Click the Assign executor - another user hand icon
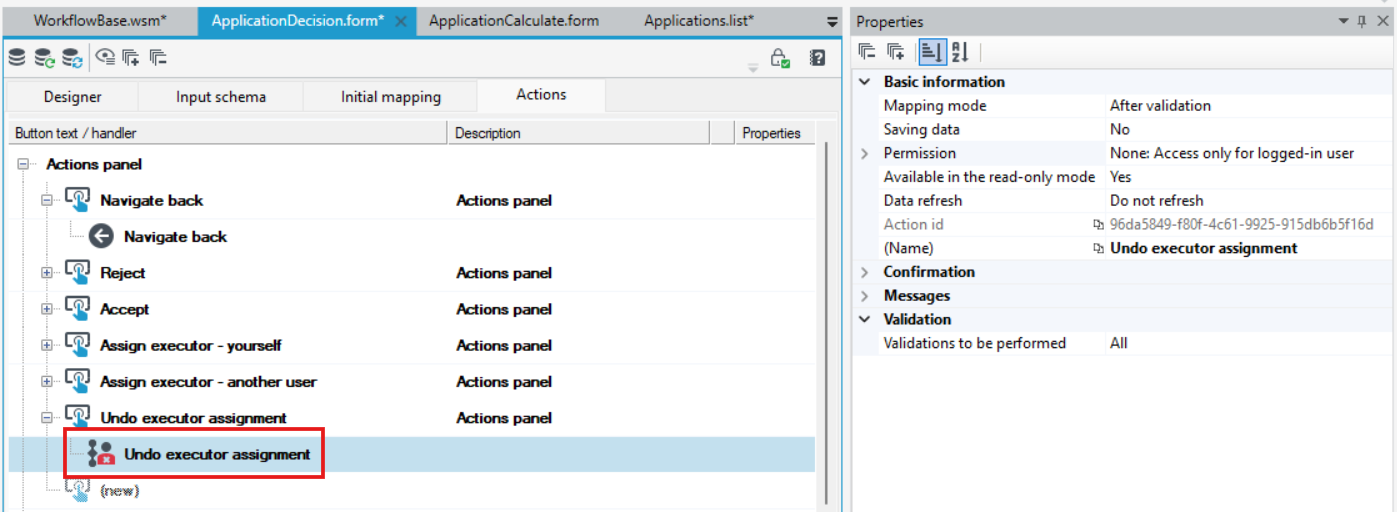Screen dimensions: 1397x512 78,381
